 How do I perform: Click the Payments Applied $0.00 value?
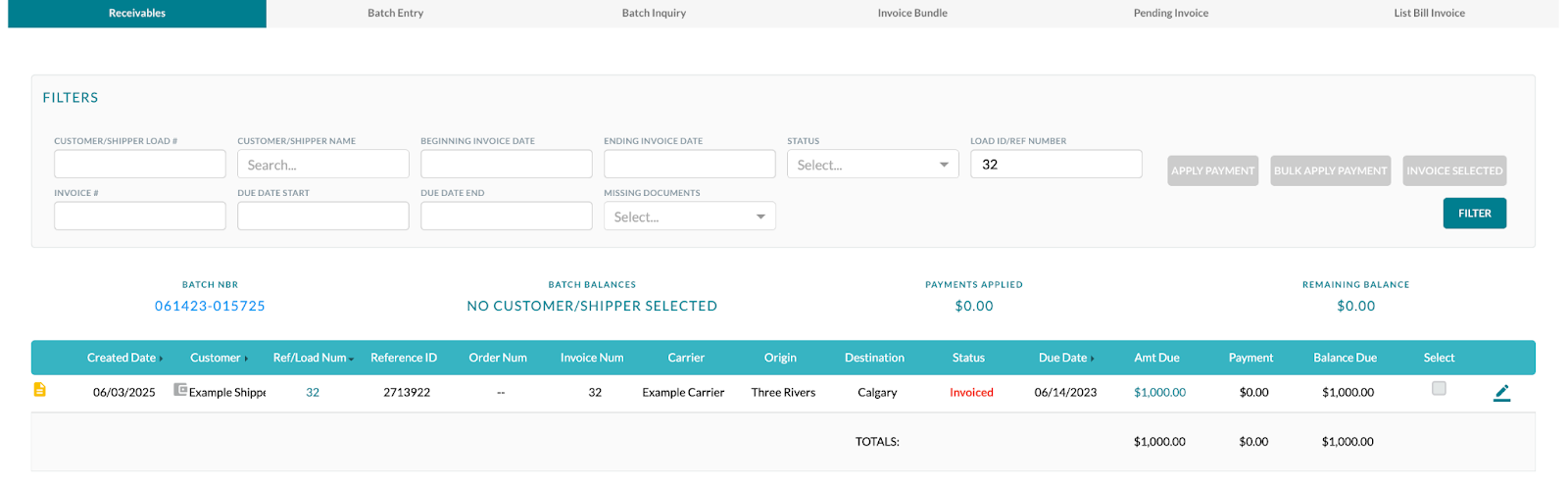[x=974, y=306]
